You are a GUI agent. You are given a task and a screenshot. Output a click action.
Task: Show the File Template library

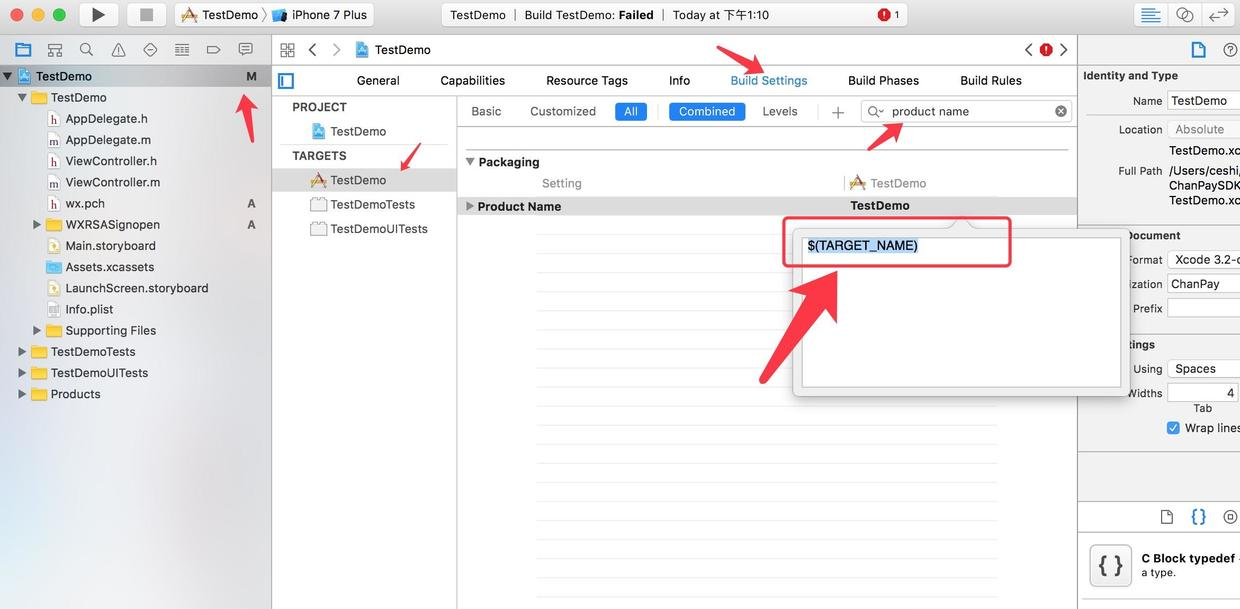[1167, 517]
